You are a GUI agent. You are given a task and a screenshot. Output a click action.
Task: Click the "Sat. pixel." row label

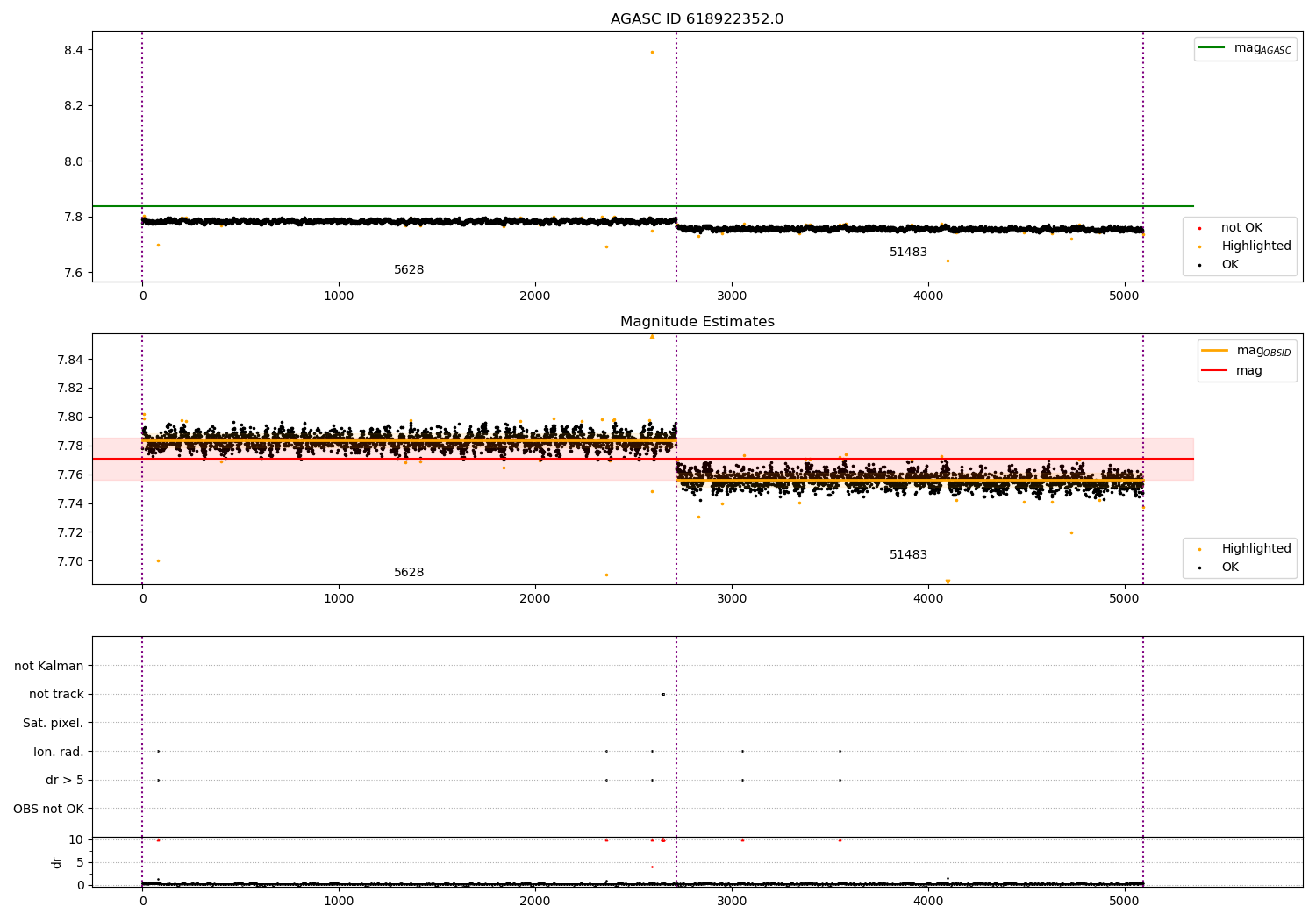[x=54, y=723]
